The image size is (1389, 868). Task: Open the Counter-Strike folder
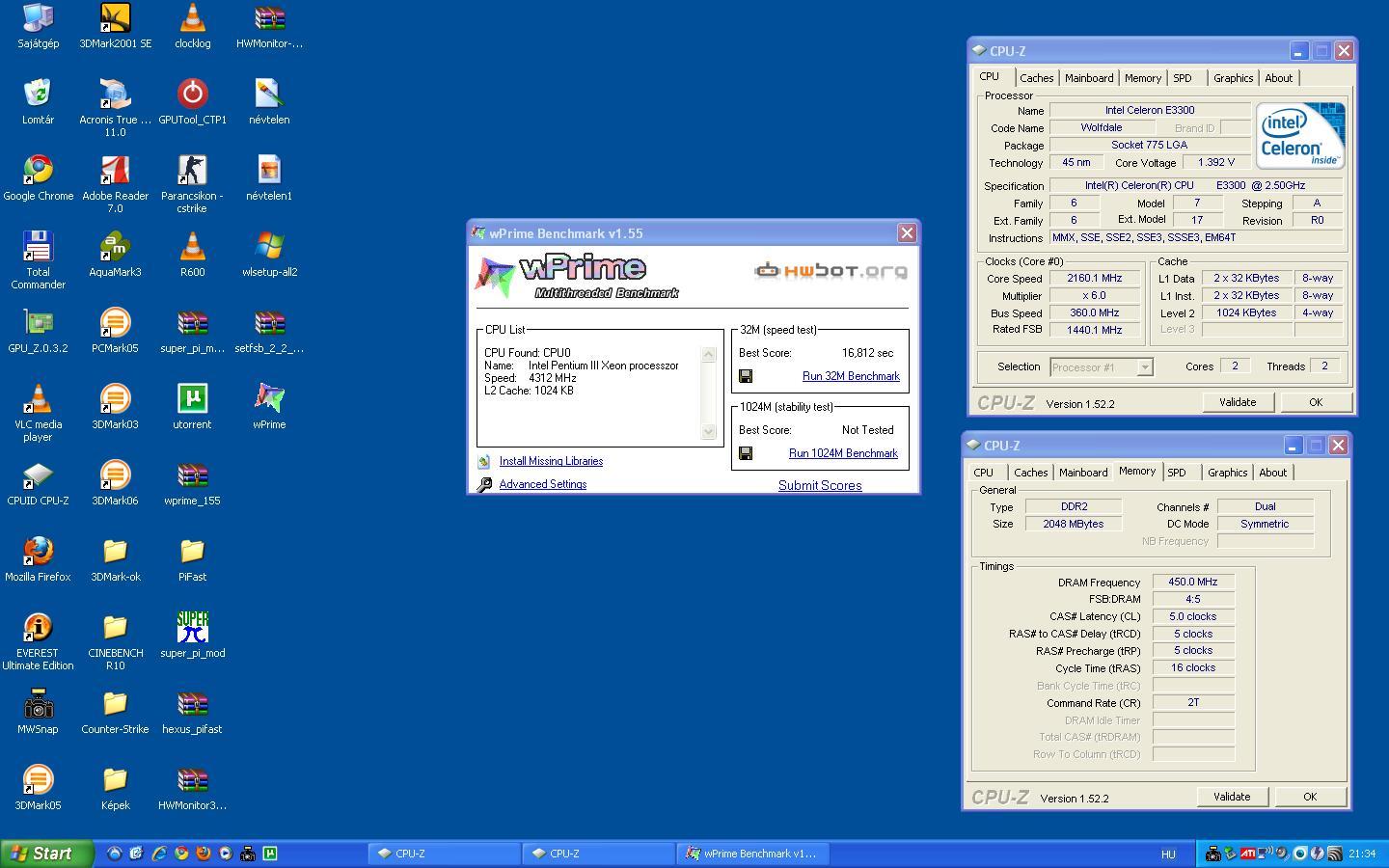115,704
